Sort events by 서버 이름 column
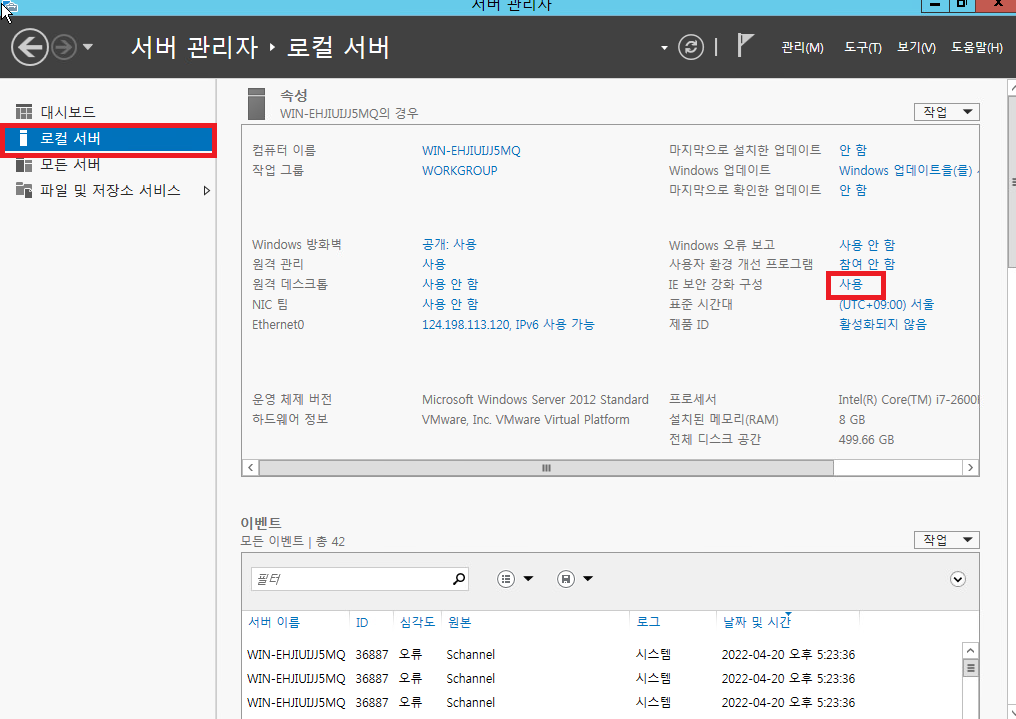Viewport: 1016px width, 719px height. 274,622
